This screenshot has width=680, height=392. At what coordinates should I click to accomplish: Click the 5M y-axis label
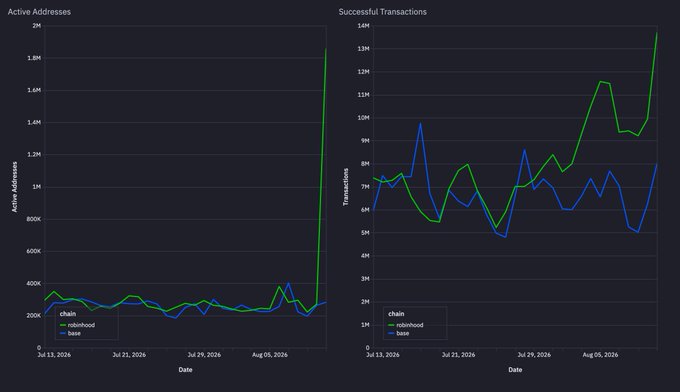click(x=365, y=232)
